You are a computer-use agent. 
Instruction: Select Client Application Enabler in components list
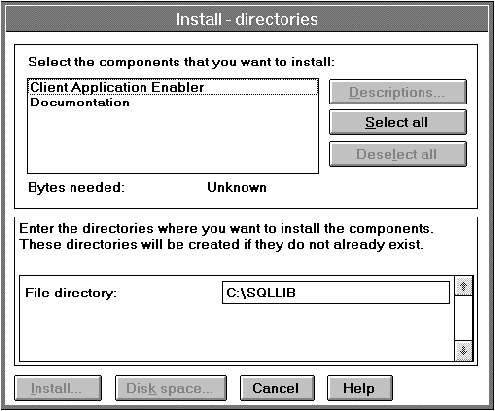173,87
